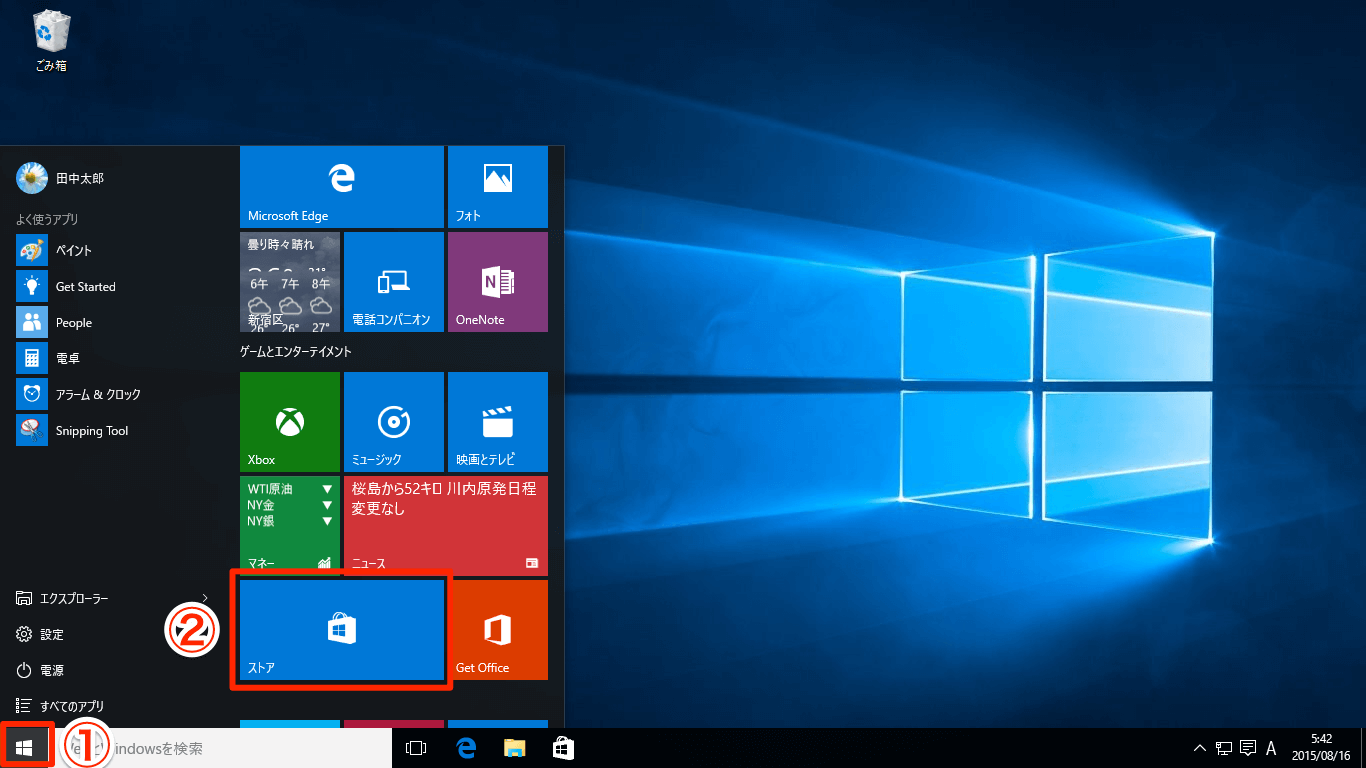1366x768 pixels.
Task: Launch the 電卓 calculator app
Action: [x=120, y=358]
